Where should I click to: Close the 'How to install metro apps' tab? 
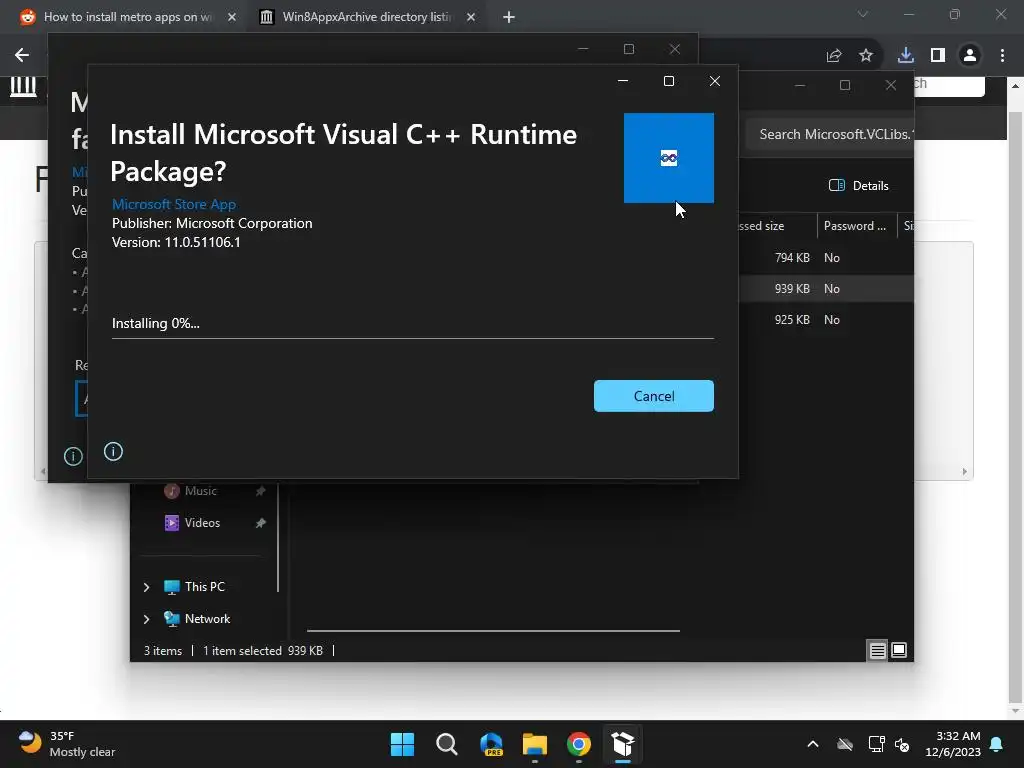pyautogui.click(x=232, y=17)
